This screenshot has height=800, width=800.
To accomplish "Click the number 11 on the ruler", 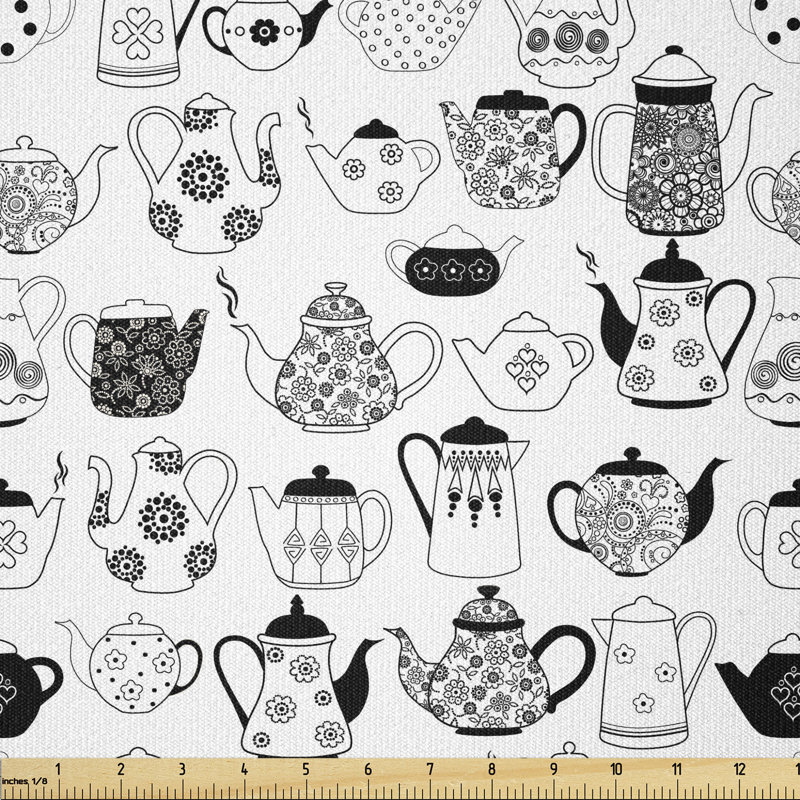I will pyautogui.click(x=677, y=769).
